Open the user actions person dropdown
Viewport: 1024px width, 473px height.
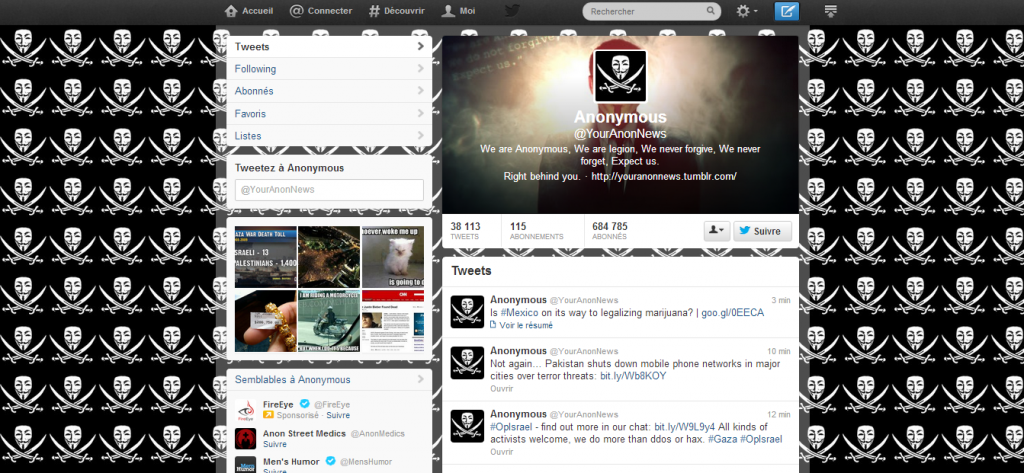(717, 231)
